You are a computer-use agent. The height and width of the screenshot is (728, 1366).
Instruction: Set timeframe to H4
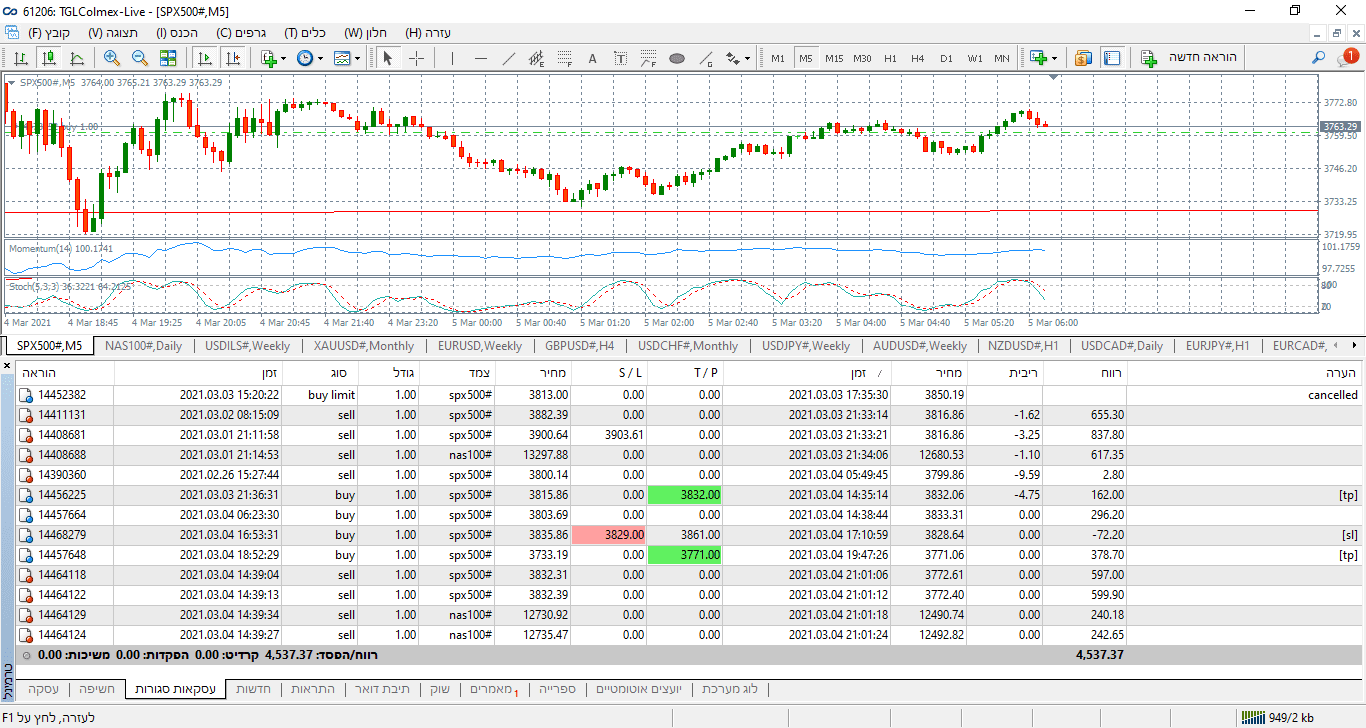point(917,58)
